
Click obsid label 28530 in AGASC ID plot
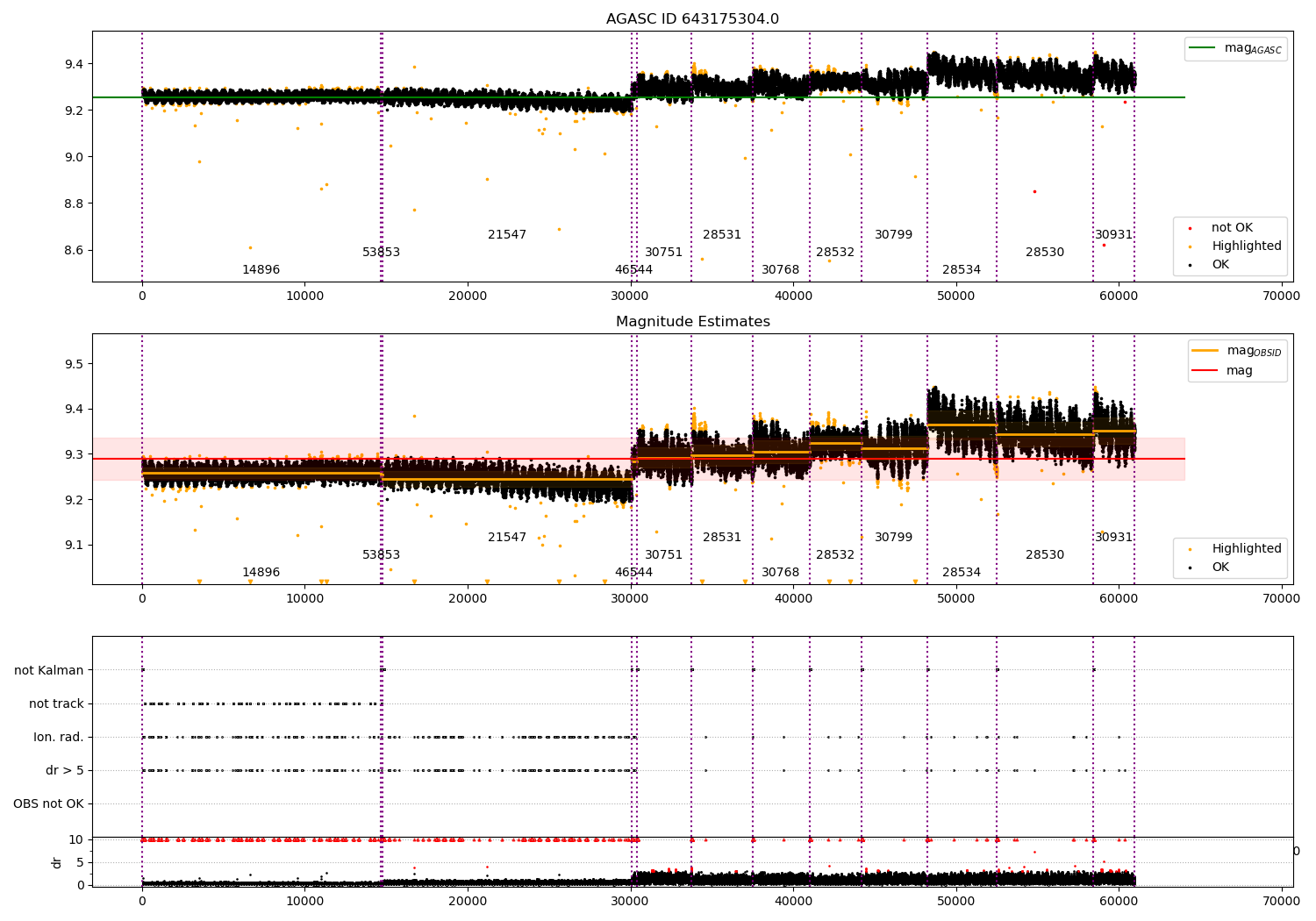click(1045, 252)
